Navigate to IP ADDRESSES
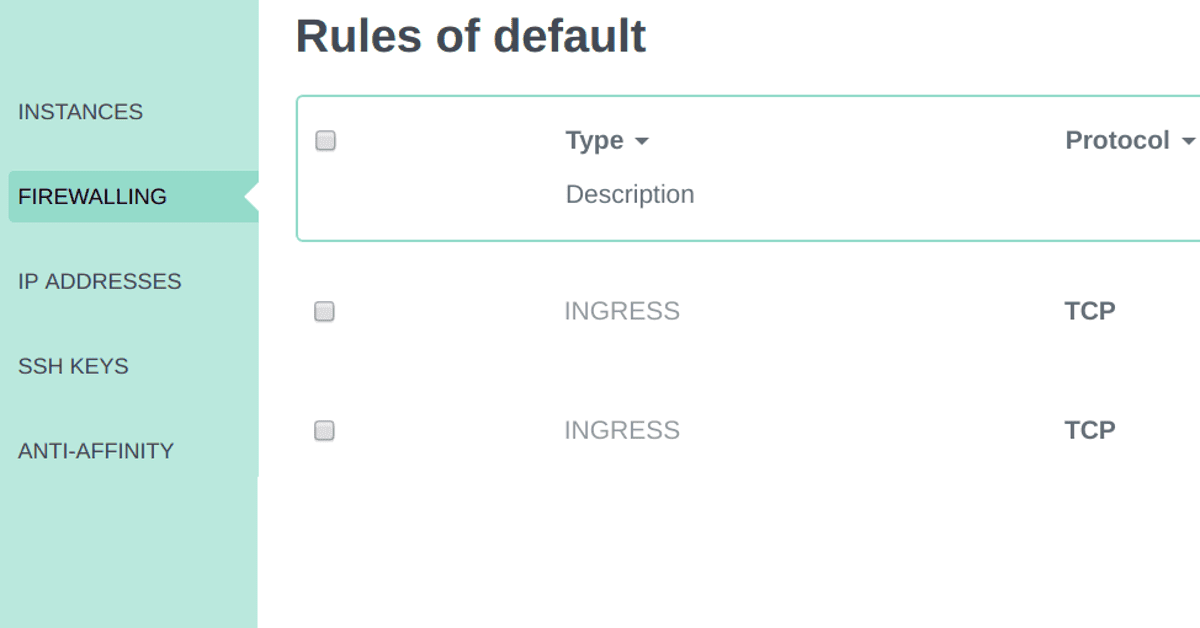This screenshot has height=628, width=1200. click(x=100, y=282)
